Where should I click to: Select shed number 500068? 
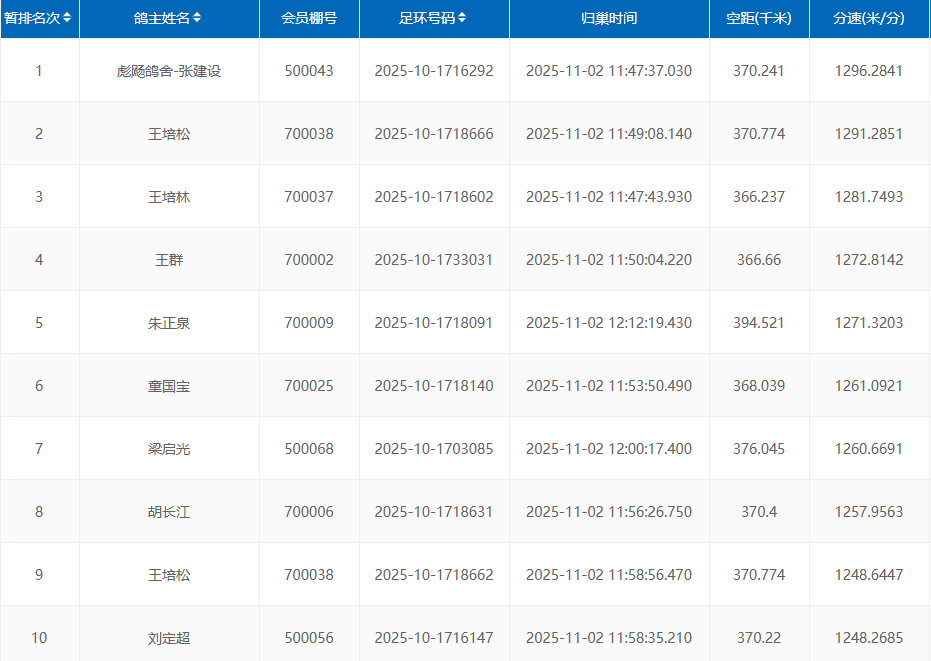[309, 449]
